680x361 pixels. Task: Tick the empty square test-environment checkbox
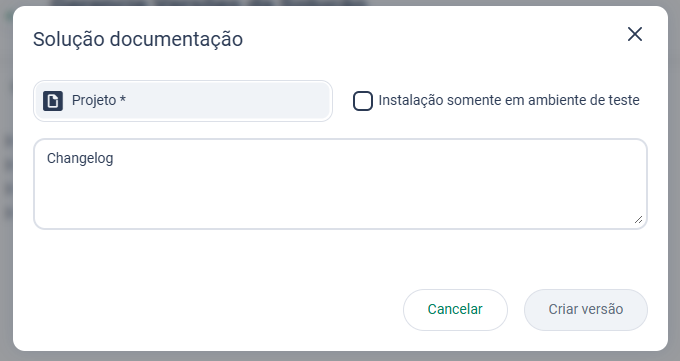(x=363, y=101)
